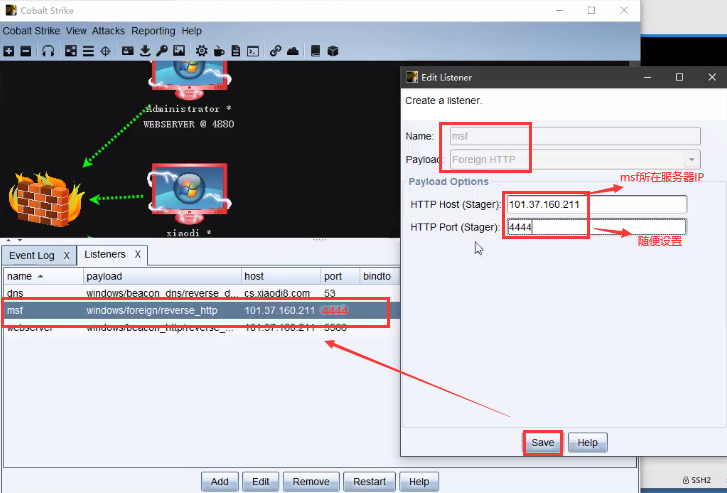Click the plus connect toolbar icon
This screenshot has height=493, width=727.
click(9, 51)
